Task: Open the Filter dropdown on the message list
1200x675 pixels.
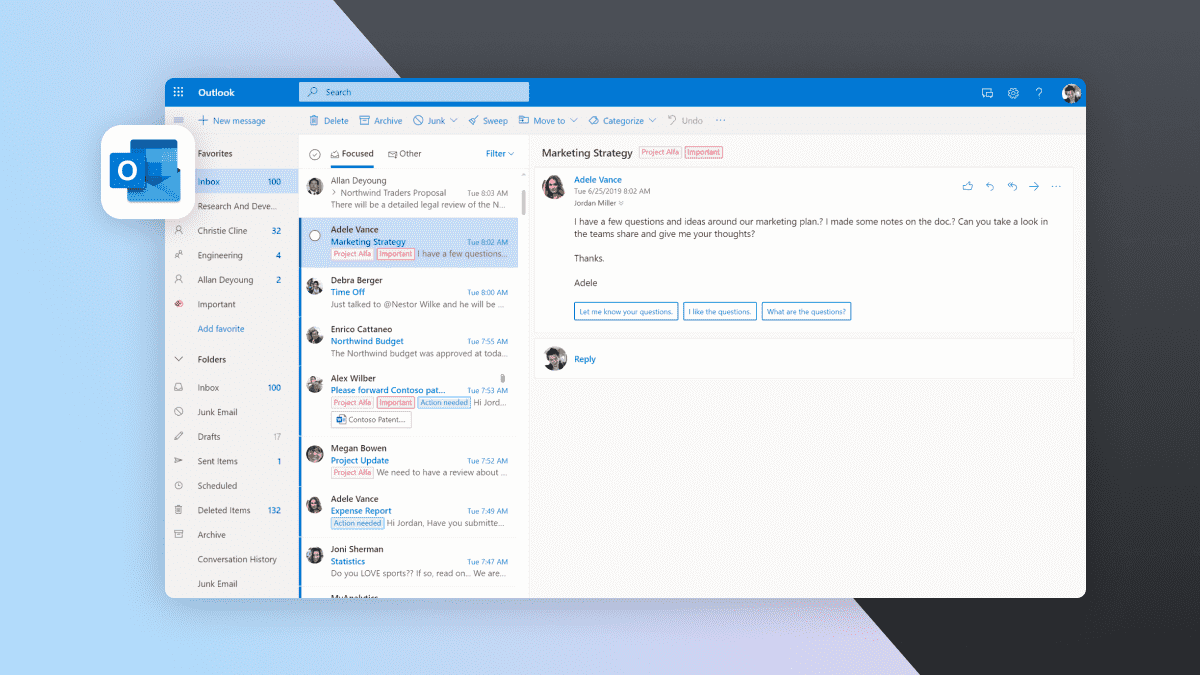Action: 498,154
